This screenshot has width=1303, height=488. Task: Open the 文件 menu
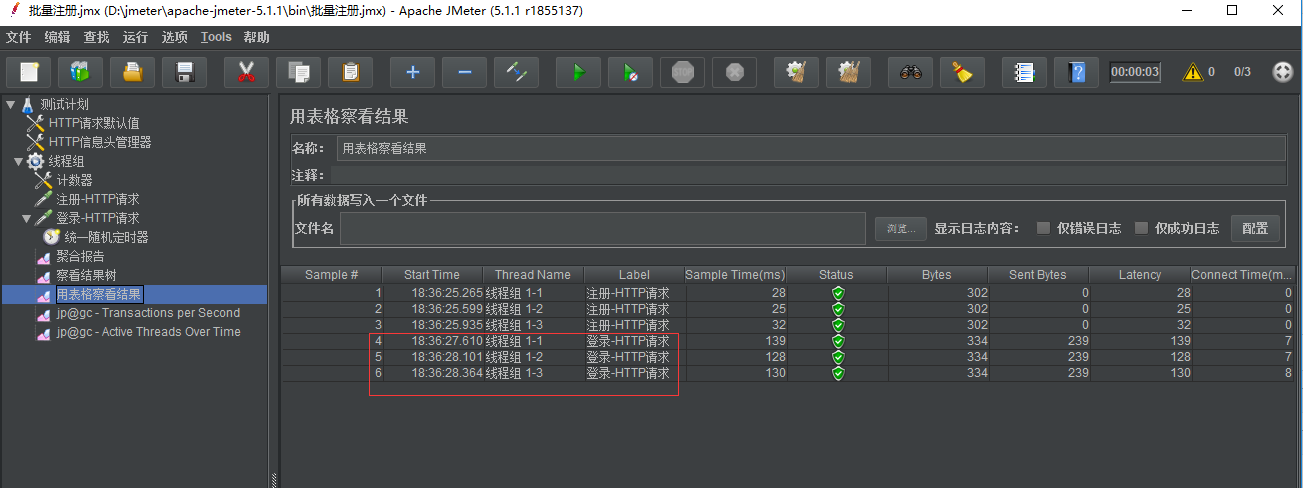tap(19, 37)
